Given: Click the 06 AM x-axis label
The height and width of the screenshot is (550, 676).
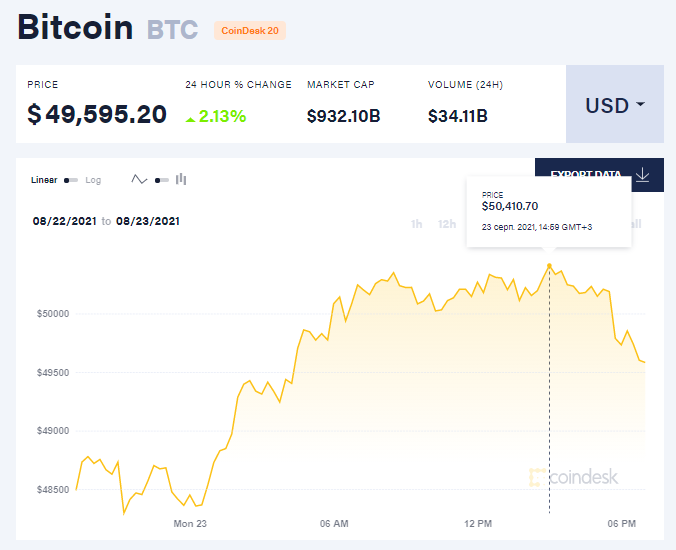Looking at the screenshot, I should tap(334, 523).
